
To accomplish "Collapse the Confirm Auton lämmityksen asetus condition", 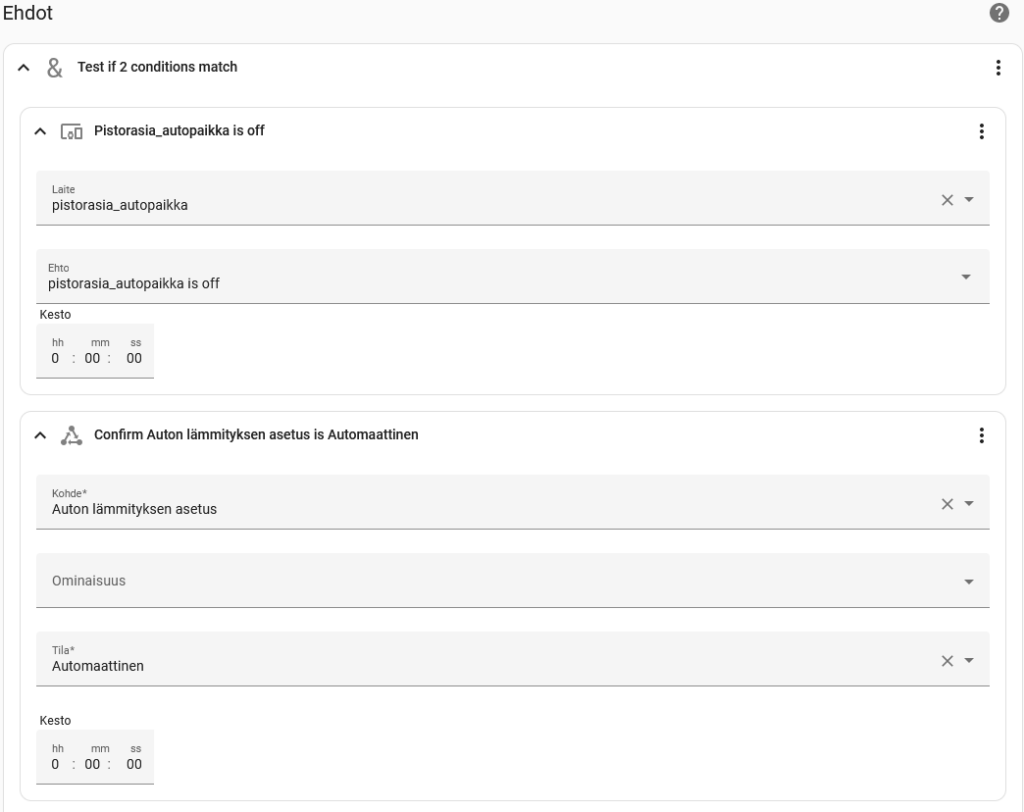I will coord(40,435).
